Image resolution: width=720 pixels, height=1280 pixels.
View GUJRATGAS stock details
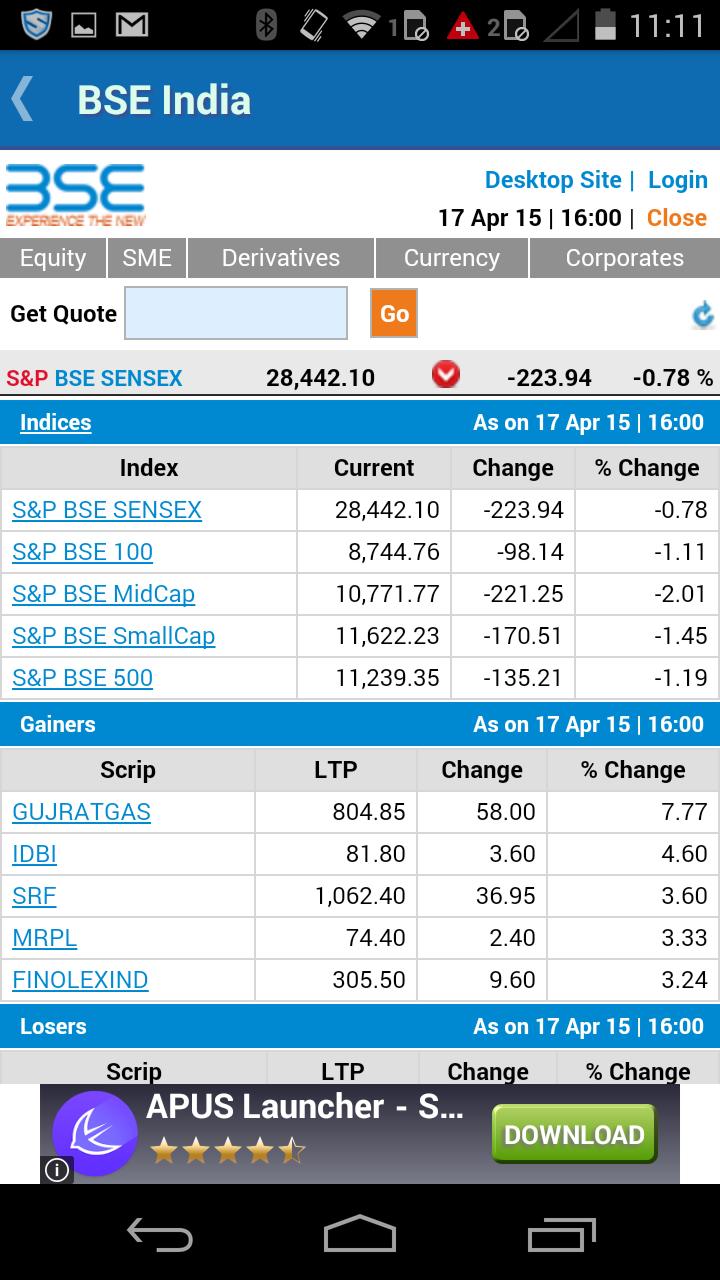click(81, 812)
